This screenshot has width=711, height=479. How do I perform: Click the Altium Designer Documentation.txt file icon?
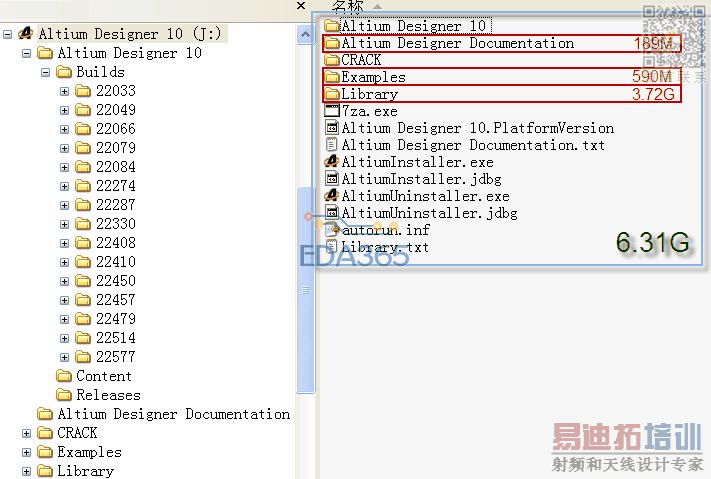[x=332, y=145]
